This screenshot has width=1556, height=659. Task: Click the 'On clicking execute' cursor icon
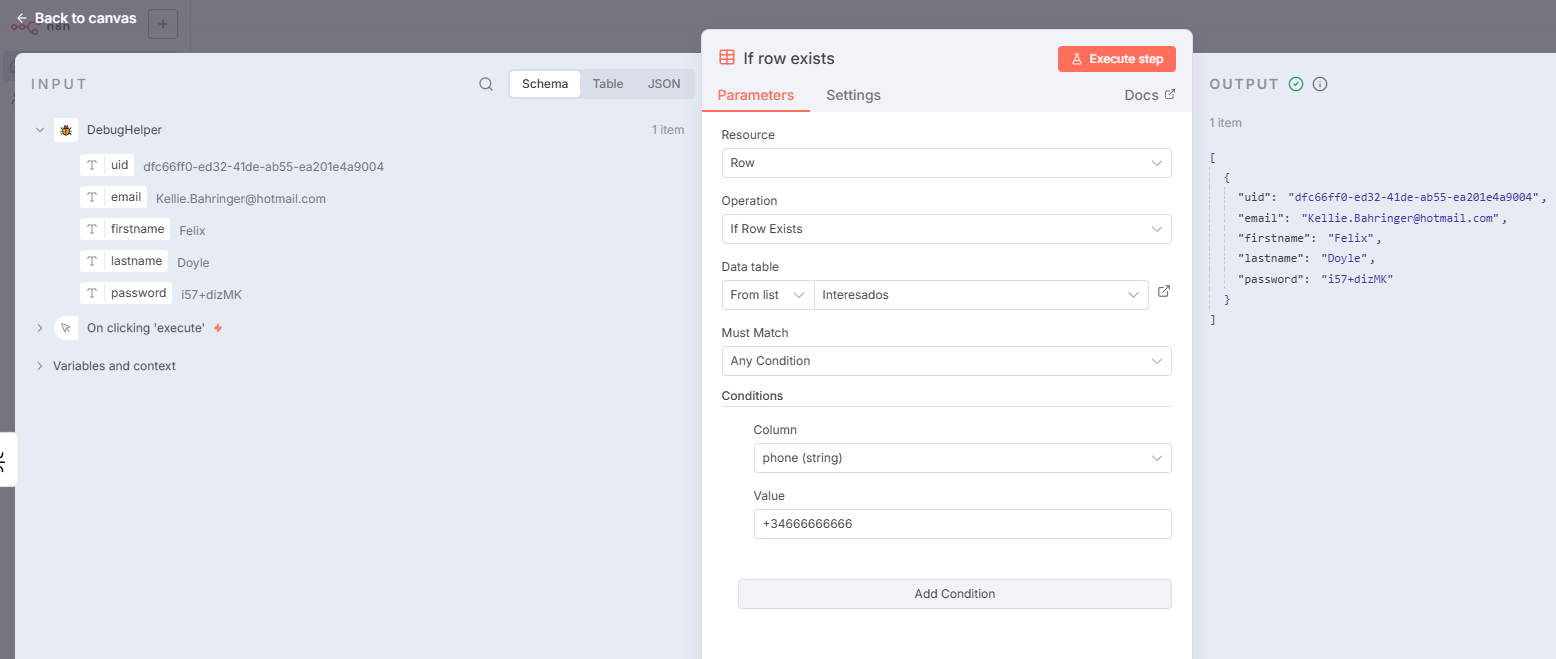(66, 328)
